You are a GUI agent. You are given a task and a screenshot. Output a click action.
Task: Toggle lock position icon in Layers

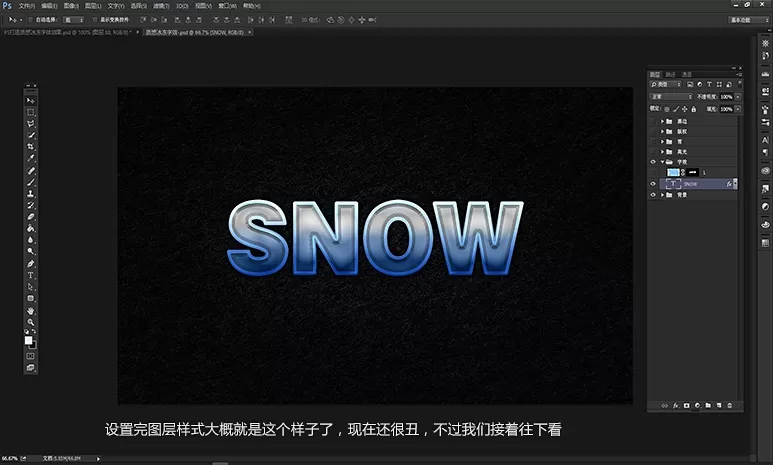click(x=685, y=109)
